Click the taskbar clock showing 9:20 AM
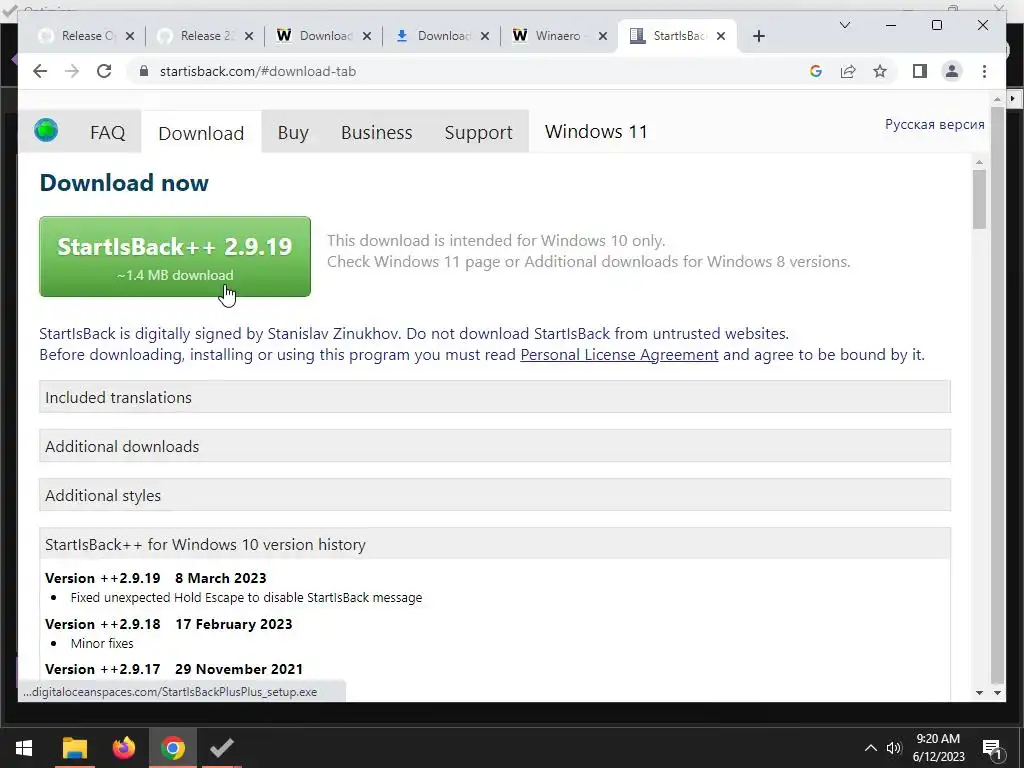 click(x=938, y=748)
